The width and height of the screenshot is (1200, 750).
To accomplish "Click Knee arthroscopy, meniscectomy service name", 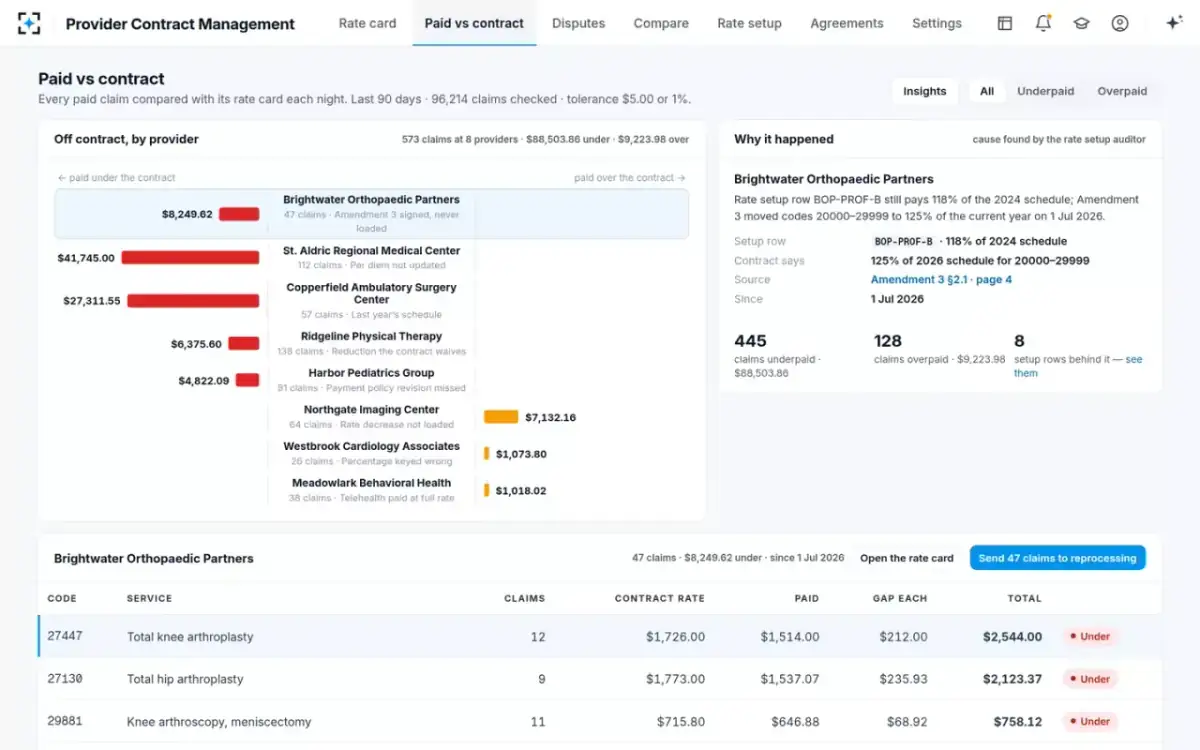I will tap(219, 722).
